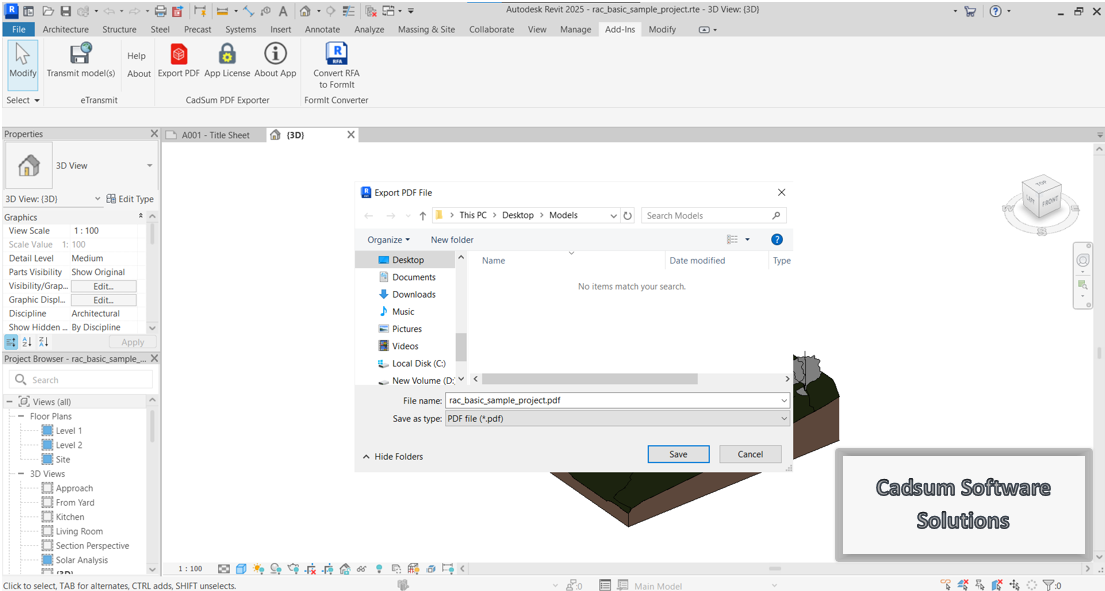Click the Default 3D View house icon

304,11
